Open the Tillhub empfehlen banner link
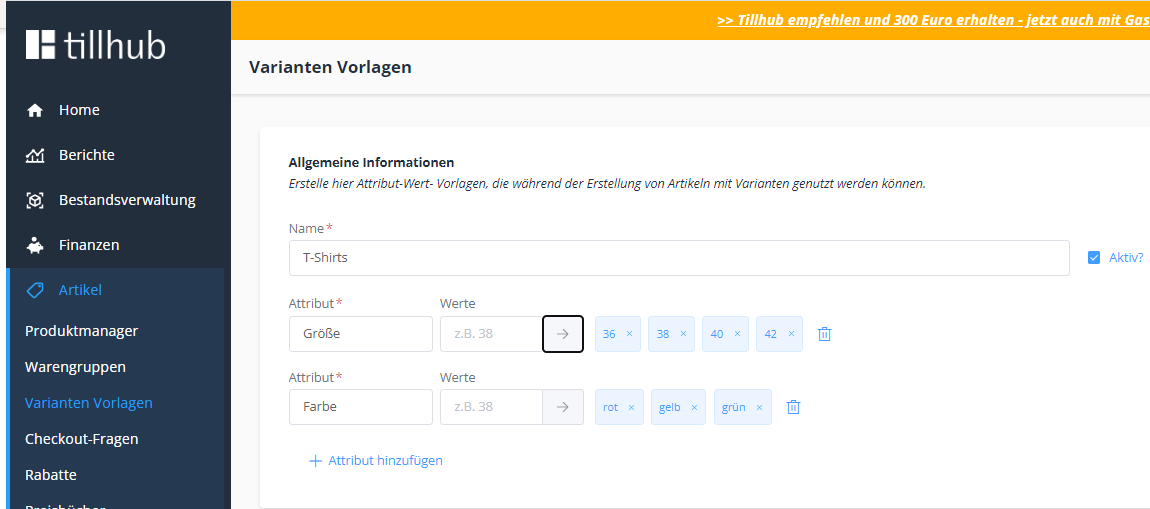The height and width of the screenshot is (509, 1150). (932, 20)
